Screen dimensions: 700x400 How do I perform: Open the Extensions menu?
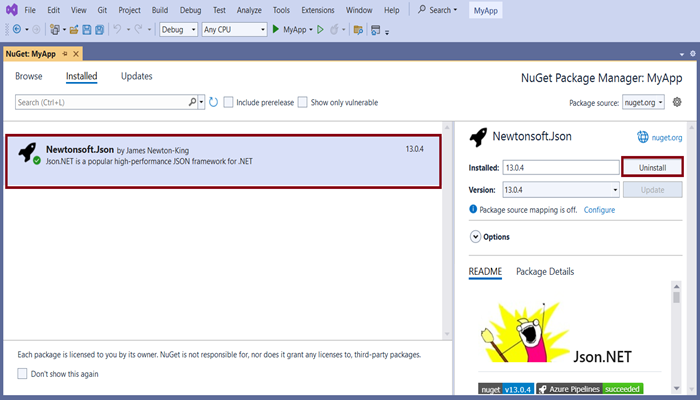318,10
